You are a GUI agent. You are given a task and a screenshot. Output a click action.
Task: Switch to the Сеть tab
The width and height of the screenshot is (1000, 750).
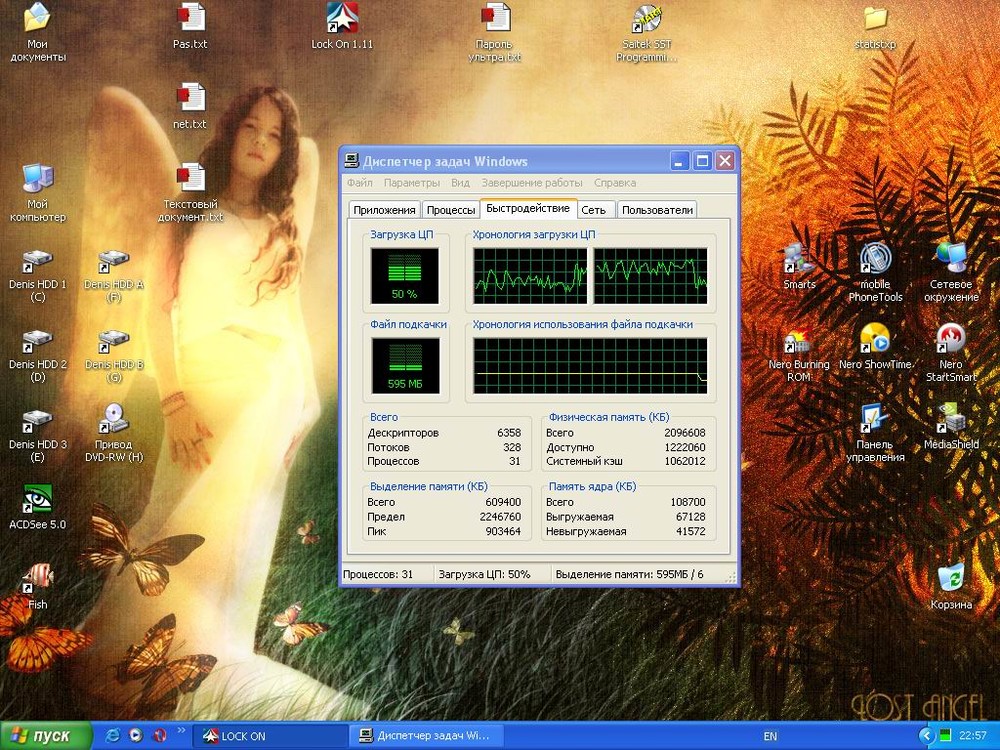click(x=593, y=210)
